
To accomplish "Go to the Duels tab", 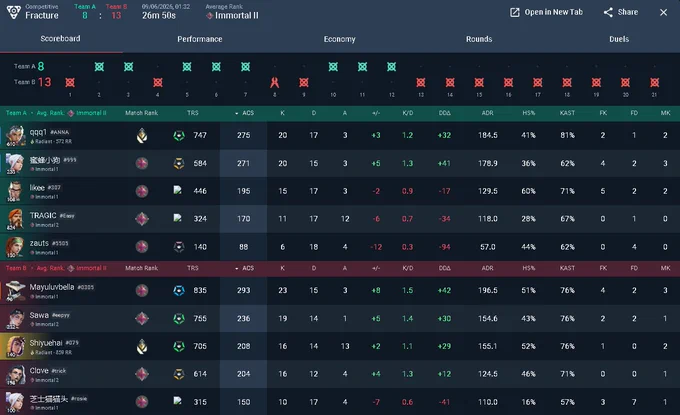I will 619,39.
